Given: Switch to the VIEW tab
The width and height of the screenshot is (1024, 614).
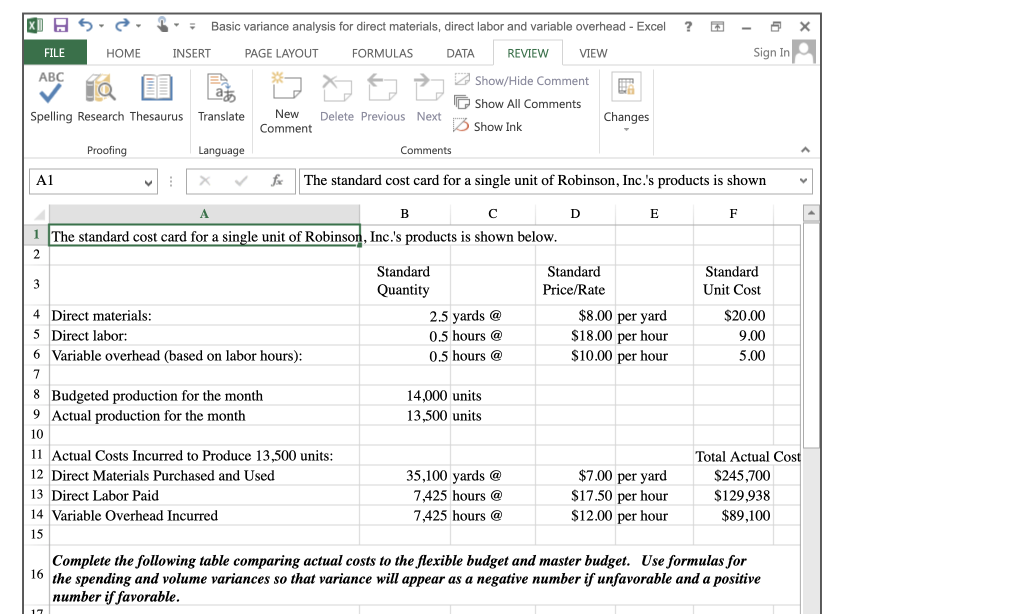Looking at the screenshot, I should tap(593, 54).
